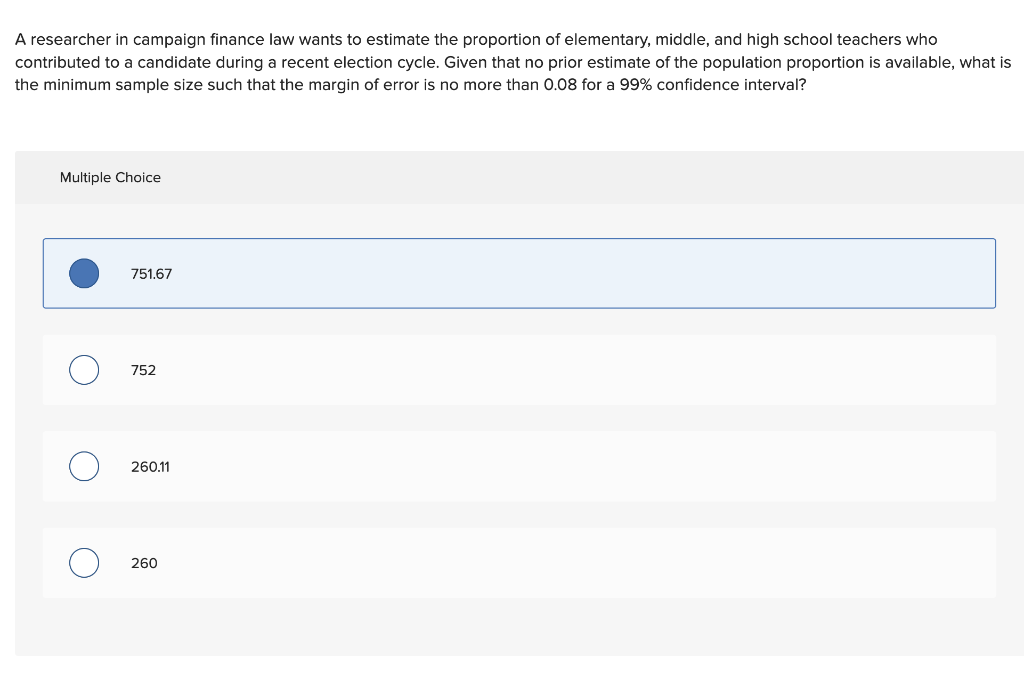This screenshot has width=1024, height=679.
Task: Click the question paragraph about campaign finance
Action: tap(513, 62)
